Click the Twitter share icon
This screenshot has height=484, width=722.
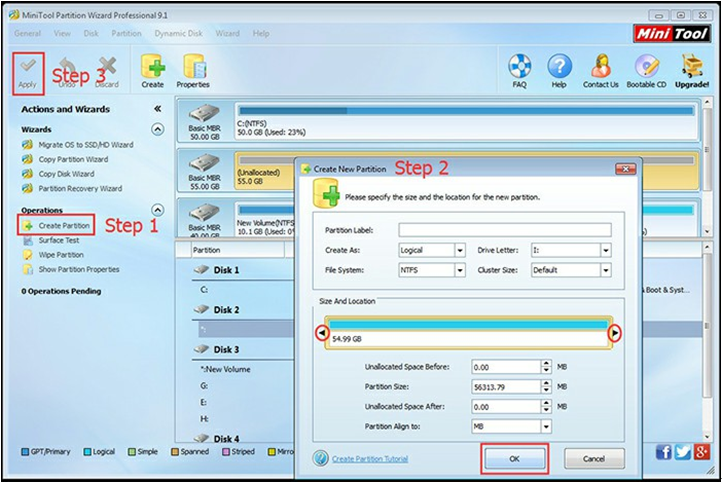(x=682, y=452)
